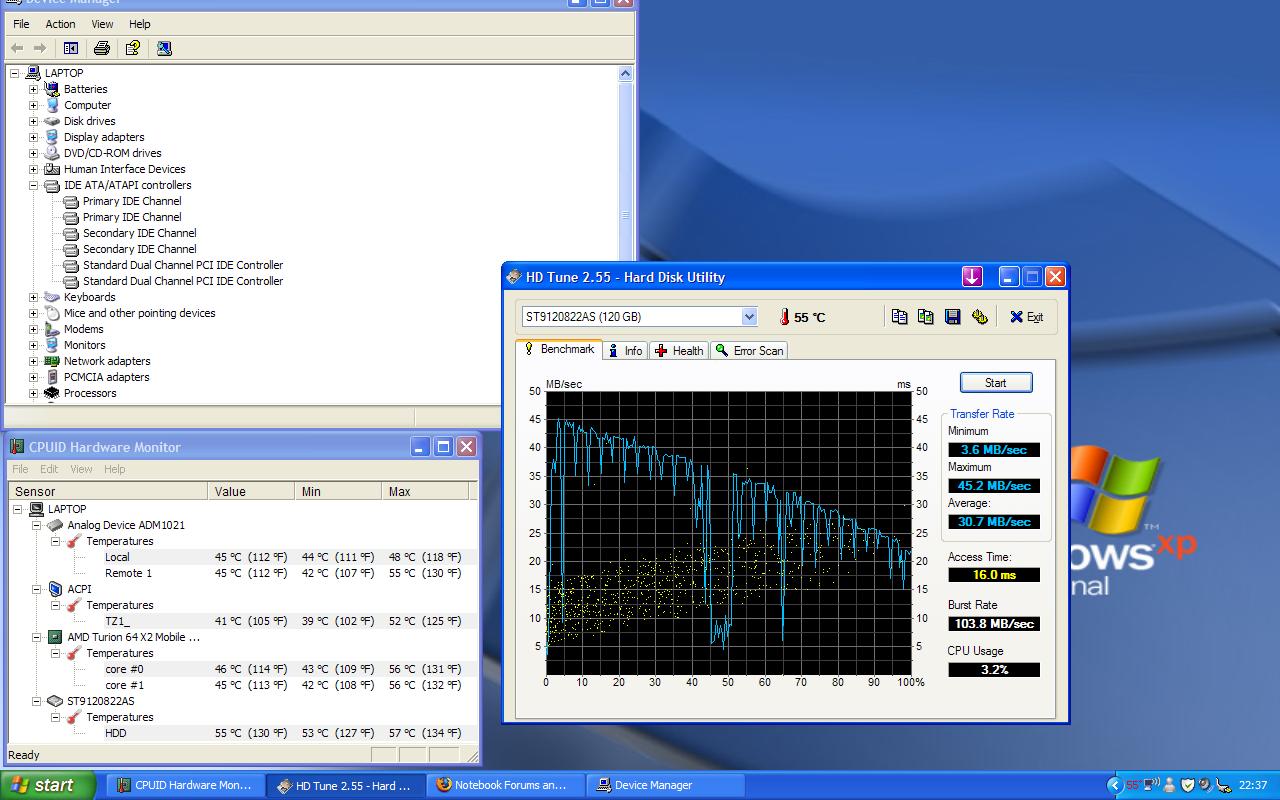Select Standard Dual Channel PCI IDE Controller first entry

[183, 265]
